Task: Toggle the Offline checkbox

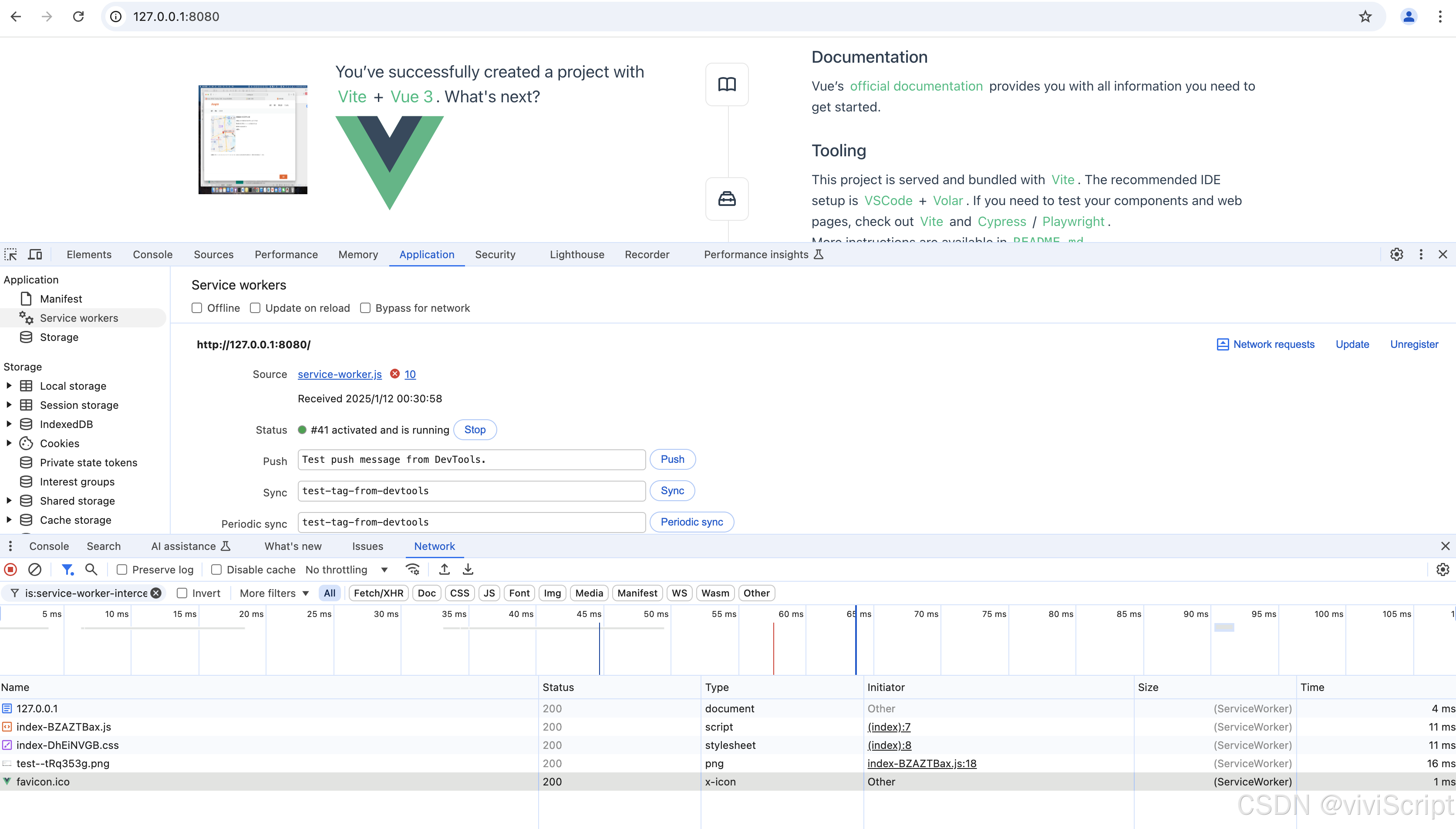Action: pyautogui.click(x=197, y=307)
